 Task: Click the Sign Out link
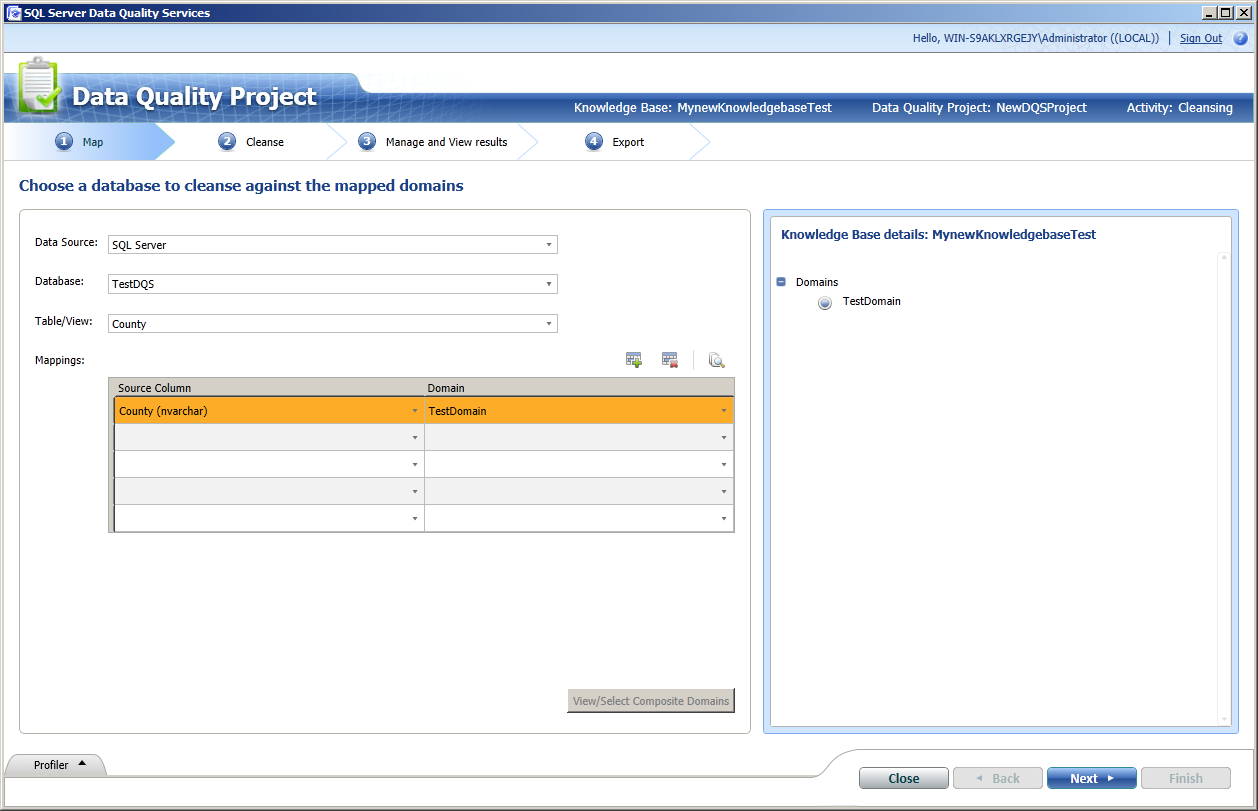click(x=1200, y=37)
